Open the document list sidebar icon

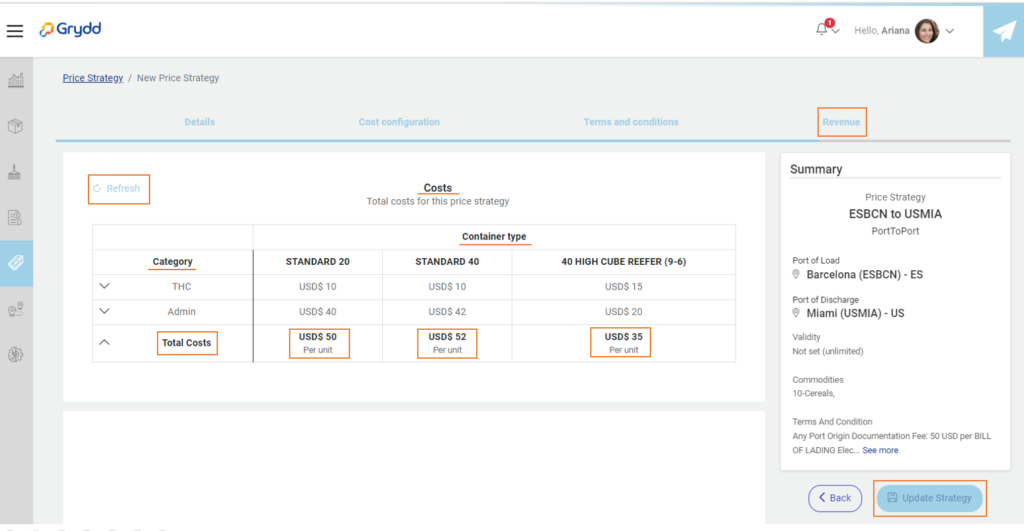[15, 217]
